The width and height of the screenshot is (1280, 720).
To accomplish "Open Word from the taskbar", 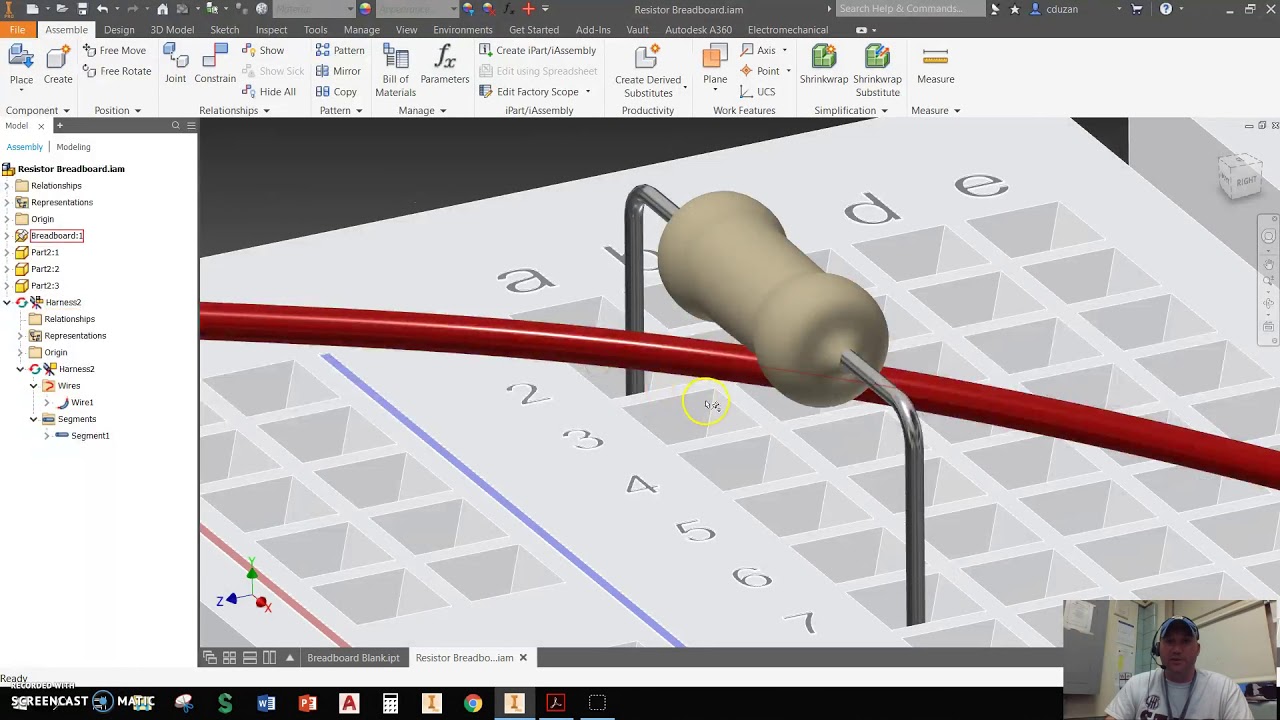I will tap(266, 703).
